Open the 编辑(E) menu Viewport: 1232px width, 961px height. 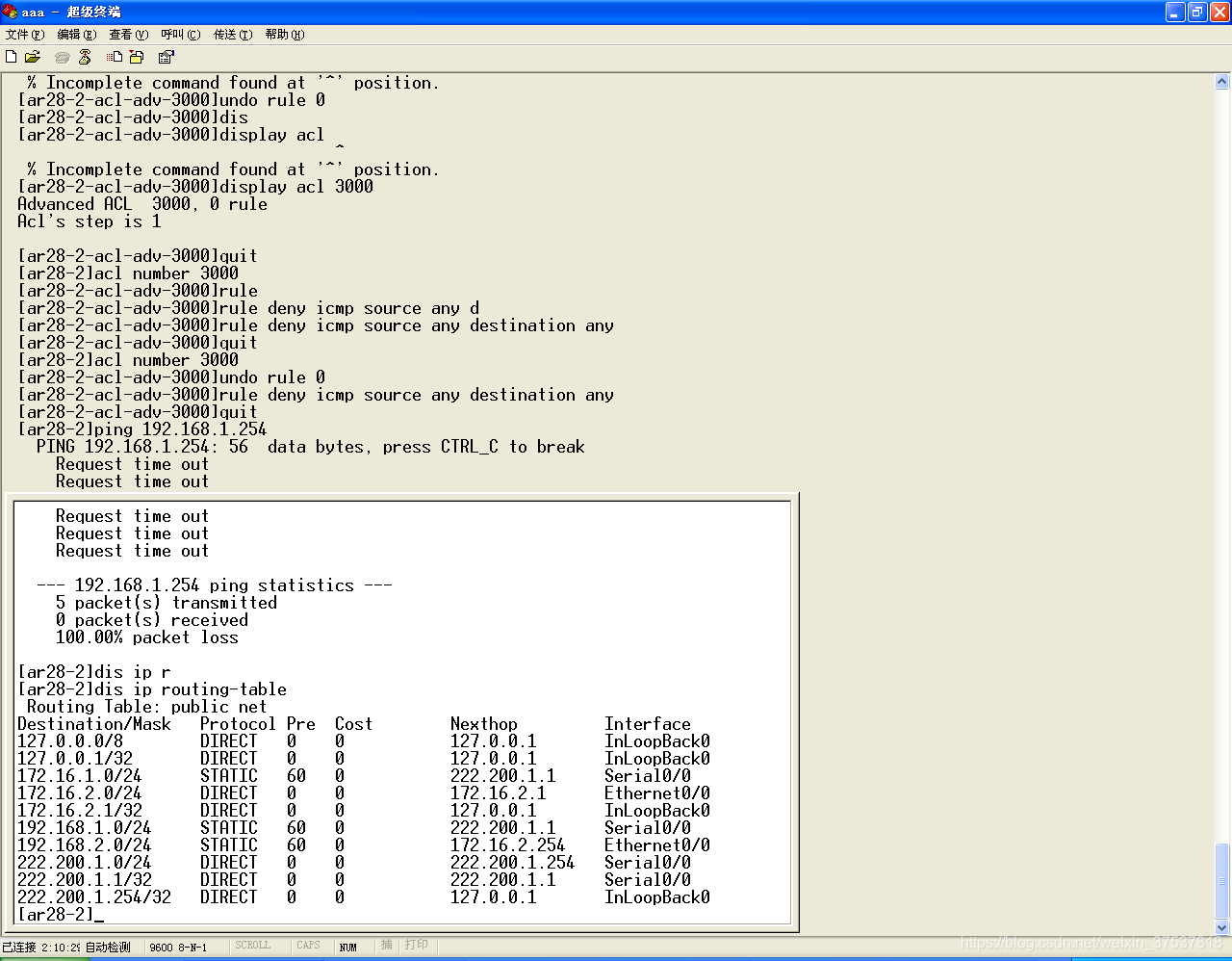click(77, 35)
